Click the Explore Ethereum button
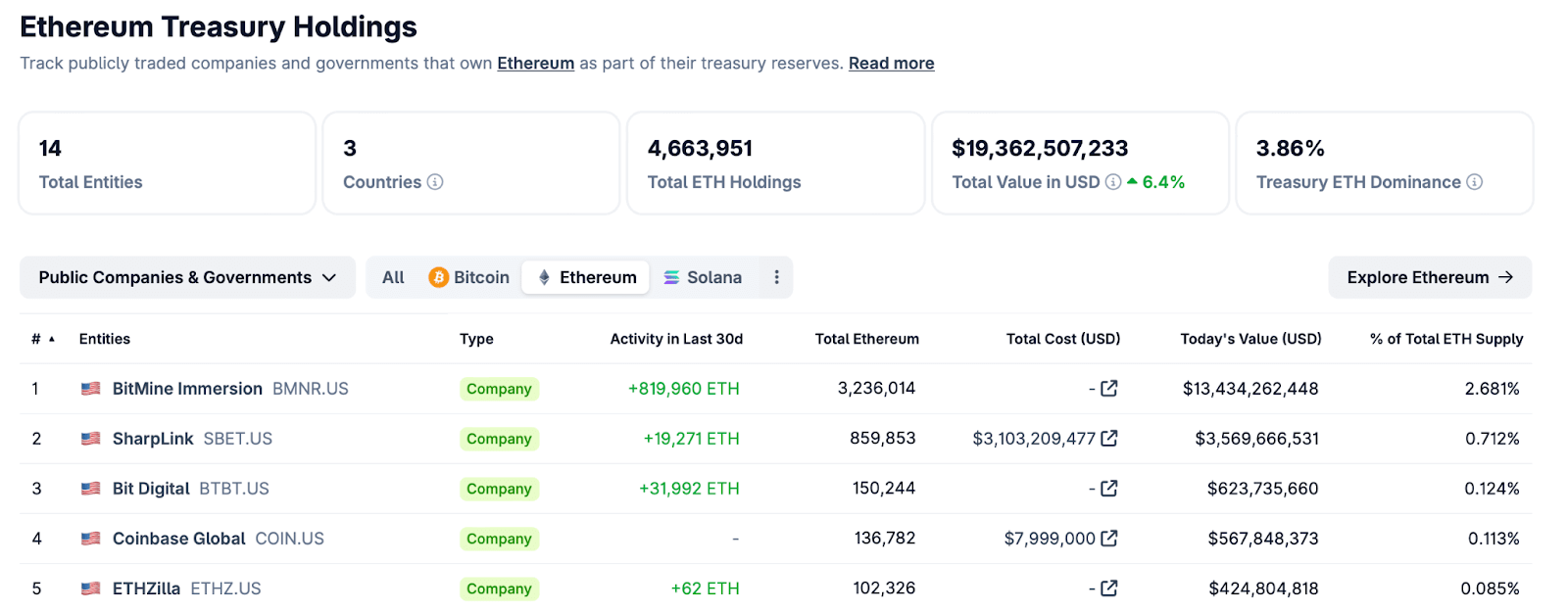Viewport: 1568px width, 612px height. click(1429, 277)
